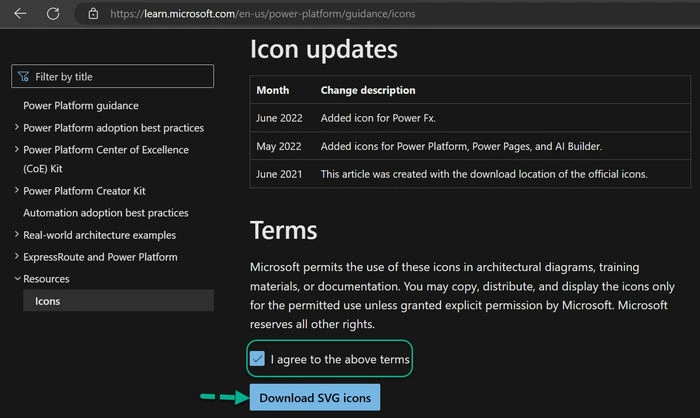Click the 'Terms' heading
Screen dimensions: 700x418
pyautogui.click(x=283, y=230)
